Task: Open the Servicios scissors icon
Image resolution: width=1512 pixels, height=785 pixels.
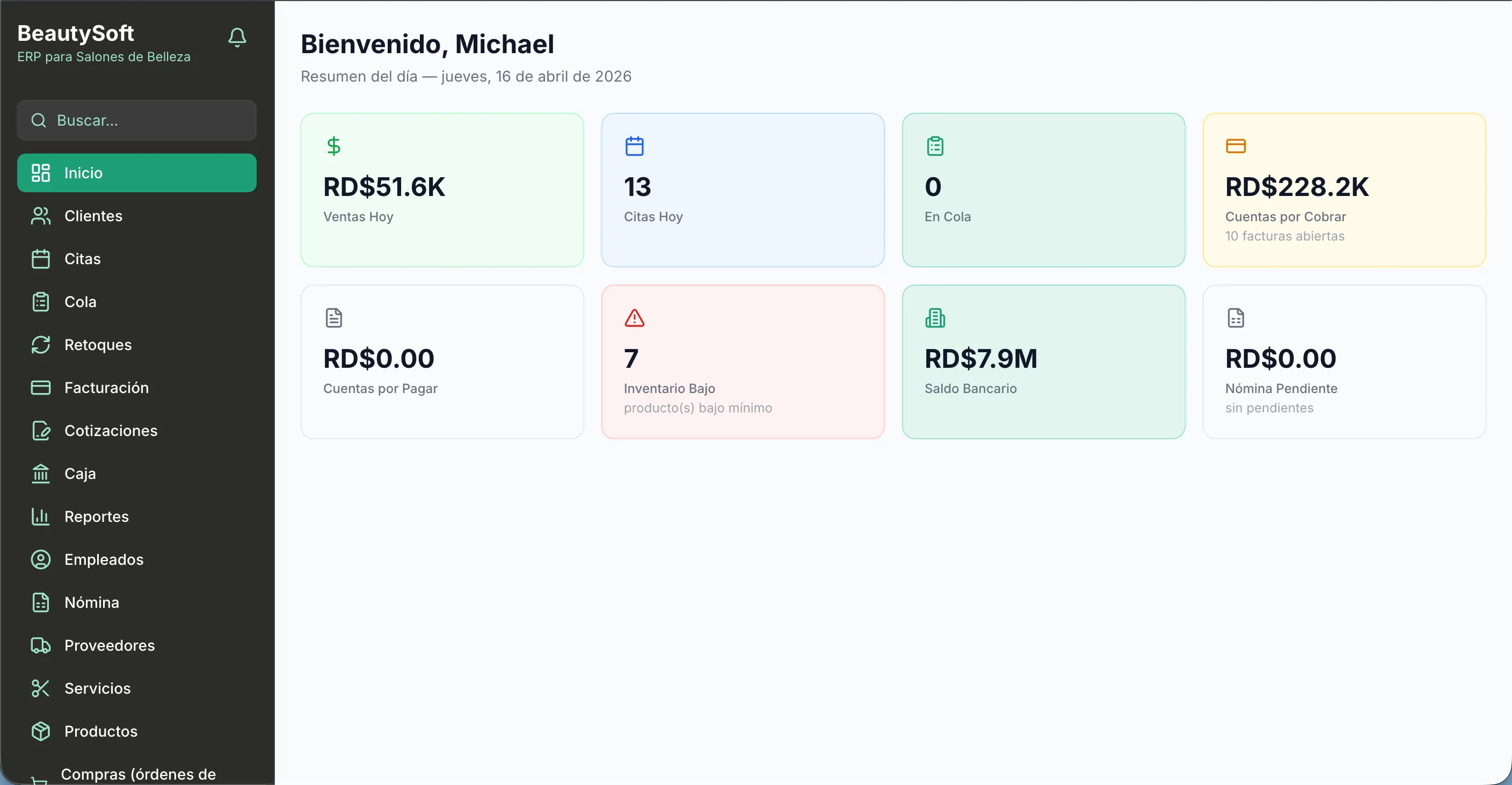Action: coord(40,688)
